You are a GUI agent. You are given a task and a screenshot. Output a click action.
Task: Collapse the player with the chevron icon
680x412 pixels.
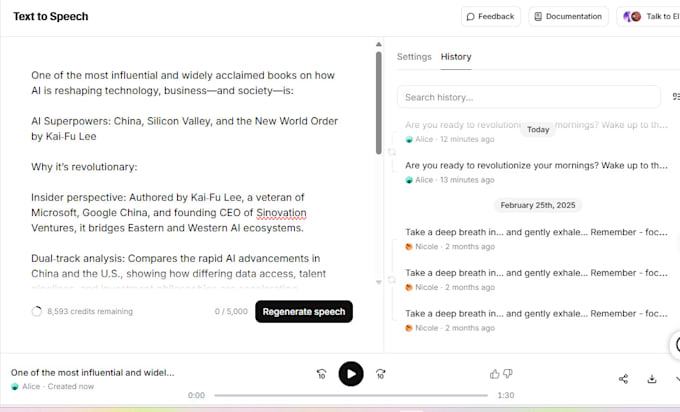[x=677, y=379]
